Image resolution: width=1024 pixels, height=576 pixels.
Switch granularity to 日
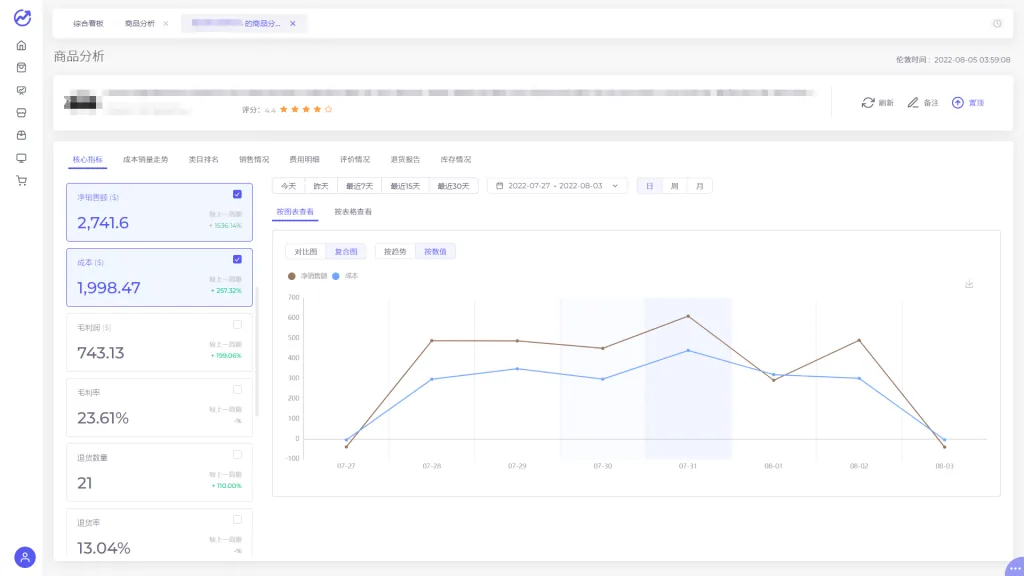pyautogui.click(x=650, y=186)
